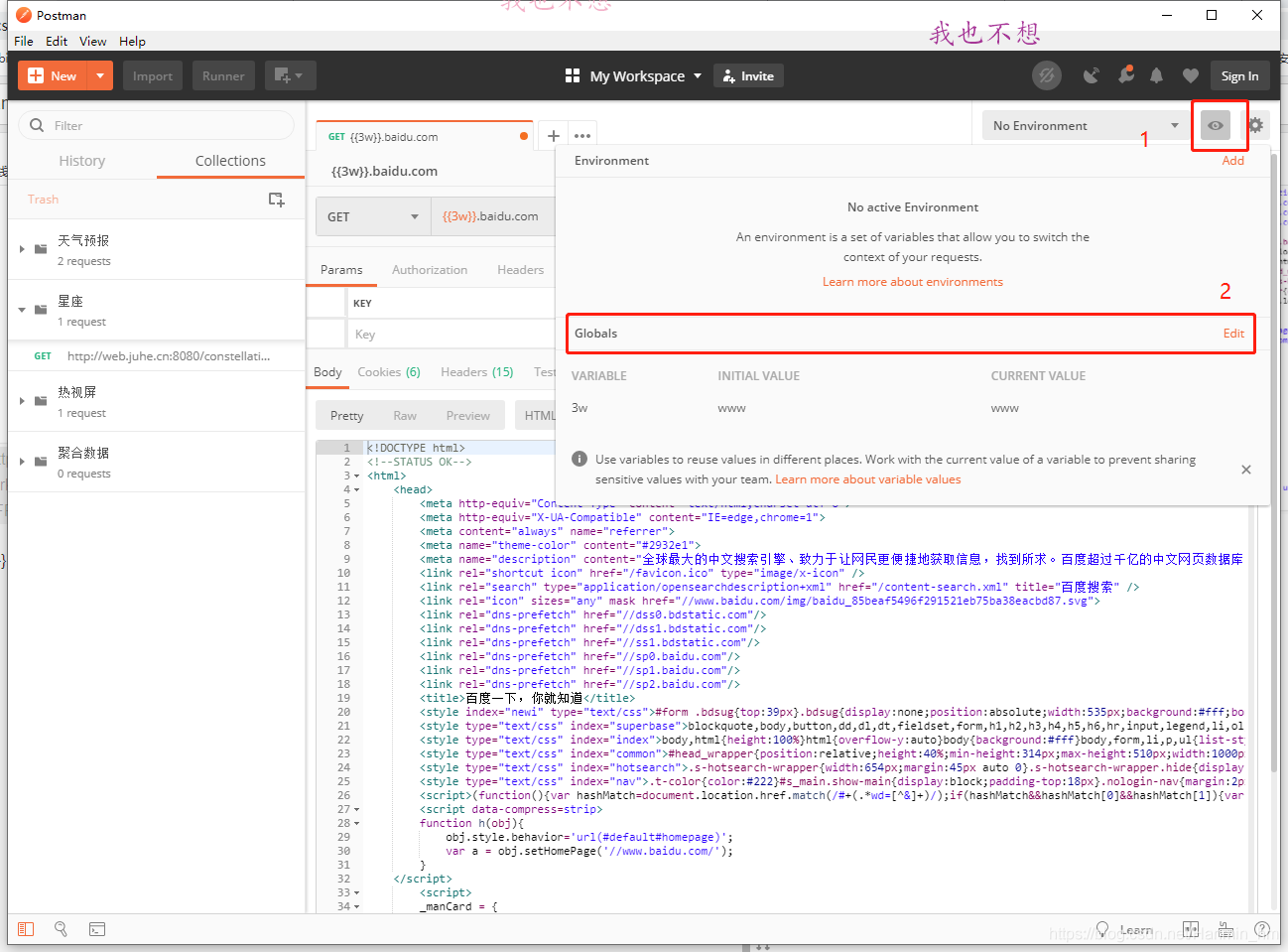Collapse code fold at line 33
The height and width of the screenshot is (952, 1288).
pyautogui.click(x=357, y=892)
